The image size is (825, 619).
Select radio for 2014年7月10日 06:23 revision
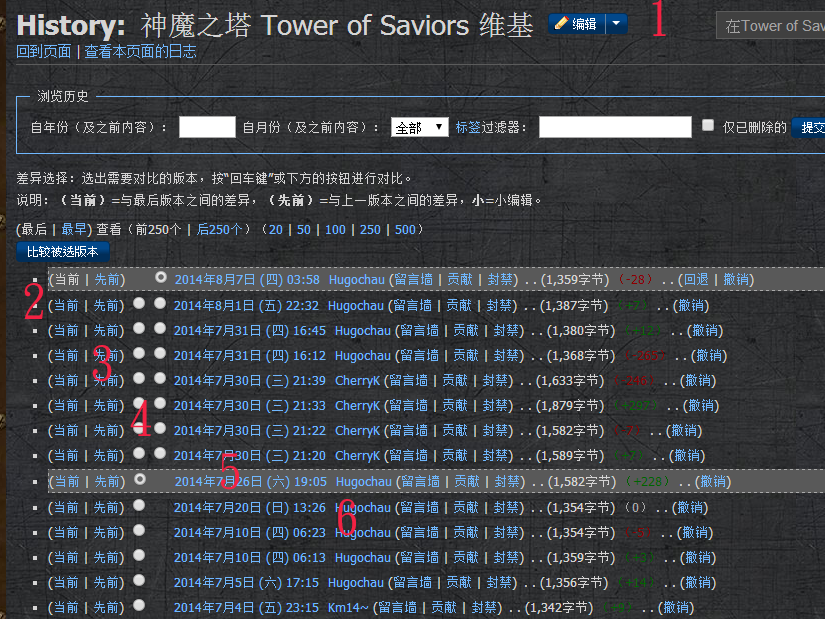click(139, 530)
